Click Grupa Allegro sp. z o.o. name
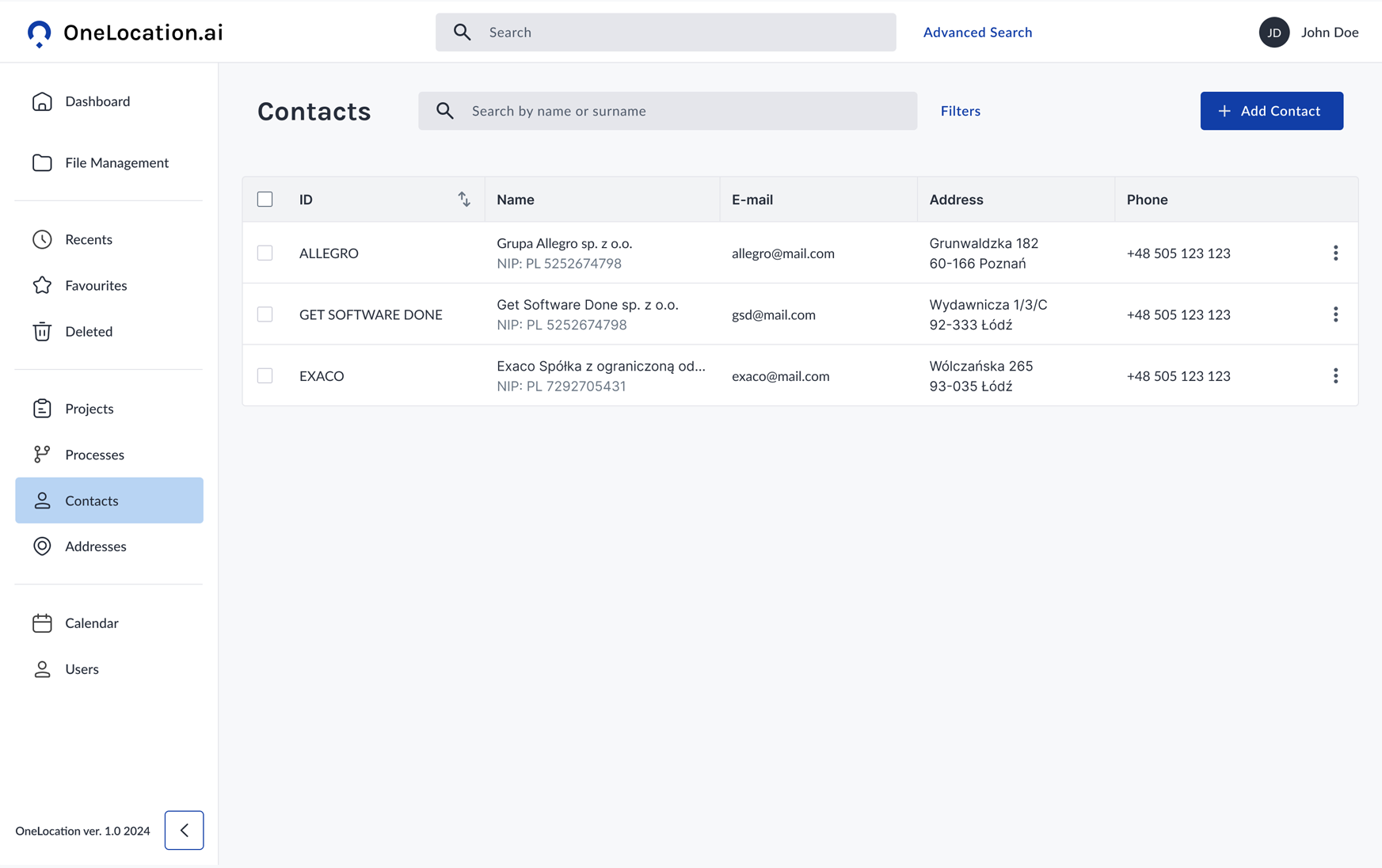1382x868 pixels. point(565,243)
